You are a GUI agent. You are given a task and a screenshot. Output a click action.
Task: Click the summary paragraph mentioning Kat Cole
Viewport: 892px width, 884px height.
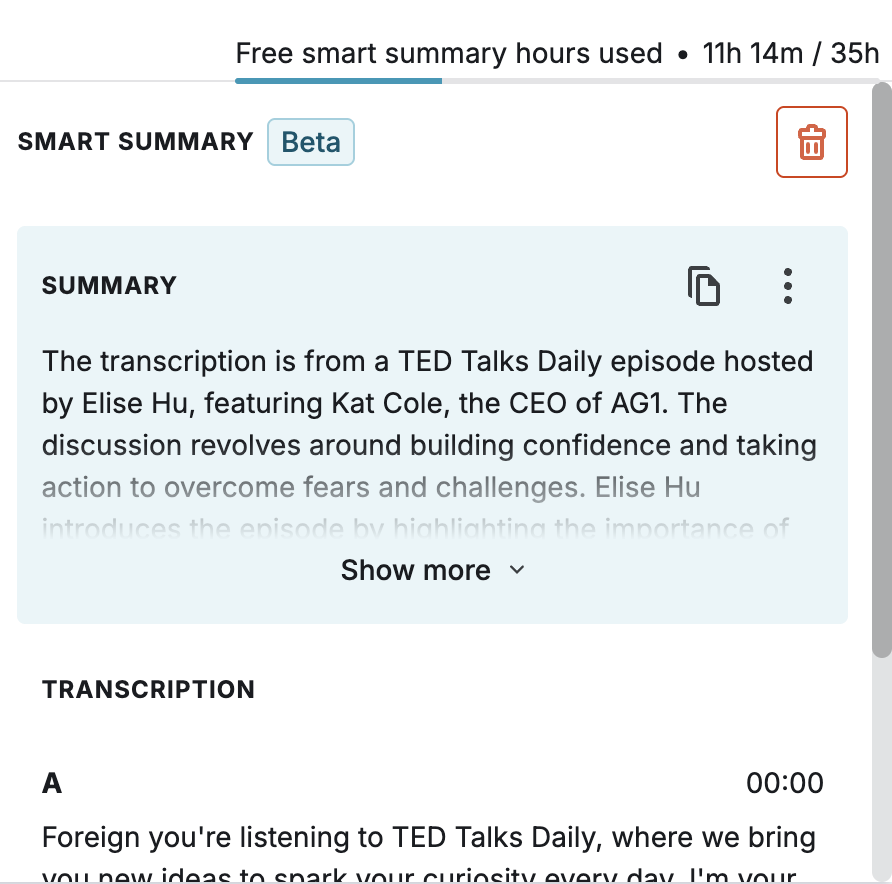(430, 403)
